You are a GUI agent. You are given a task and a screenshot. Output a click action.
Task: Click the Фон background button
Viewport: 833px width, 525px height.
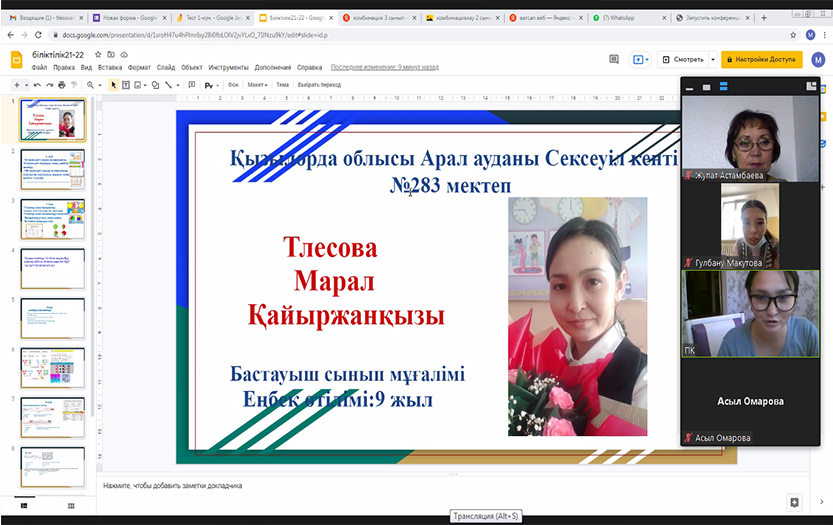[x=233, y=85]
